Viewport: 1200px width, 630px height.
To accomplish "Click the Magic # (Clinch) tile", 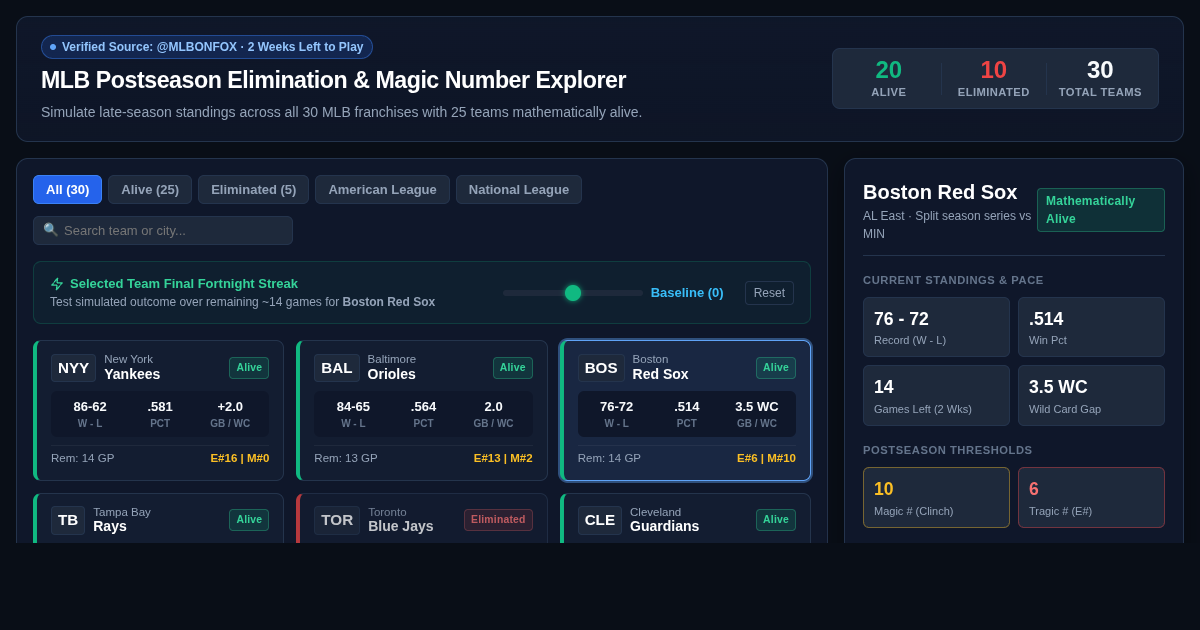I will (936, 497).
